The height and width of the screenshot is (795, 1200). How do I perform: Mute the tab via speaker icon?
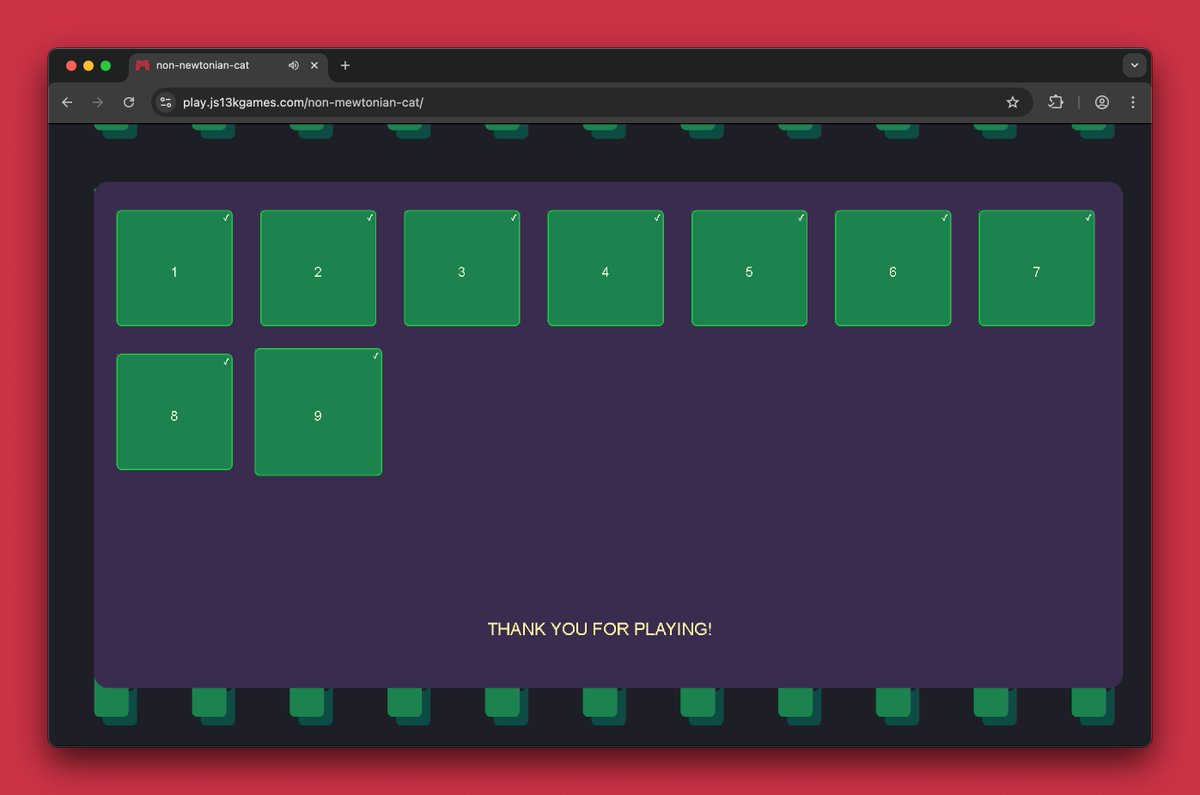pos(293,65)
